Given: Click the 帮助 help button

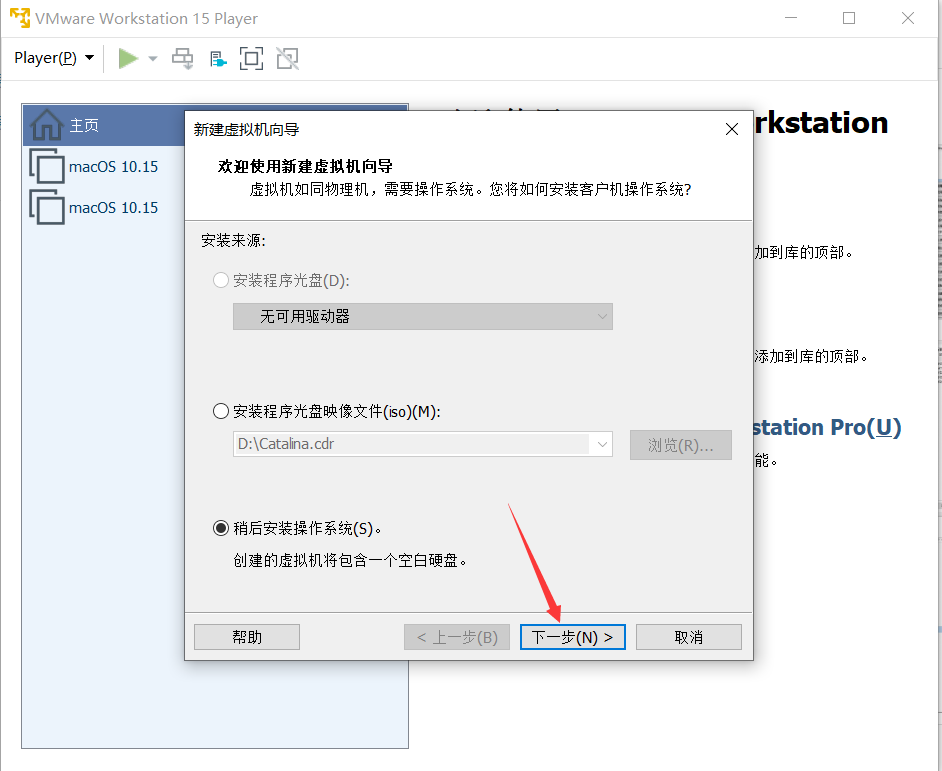Looking at the screenshot, I should 247,637.
